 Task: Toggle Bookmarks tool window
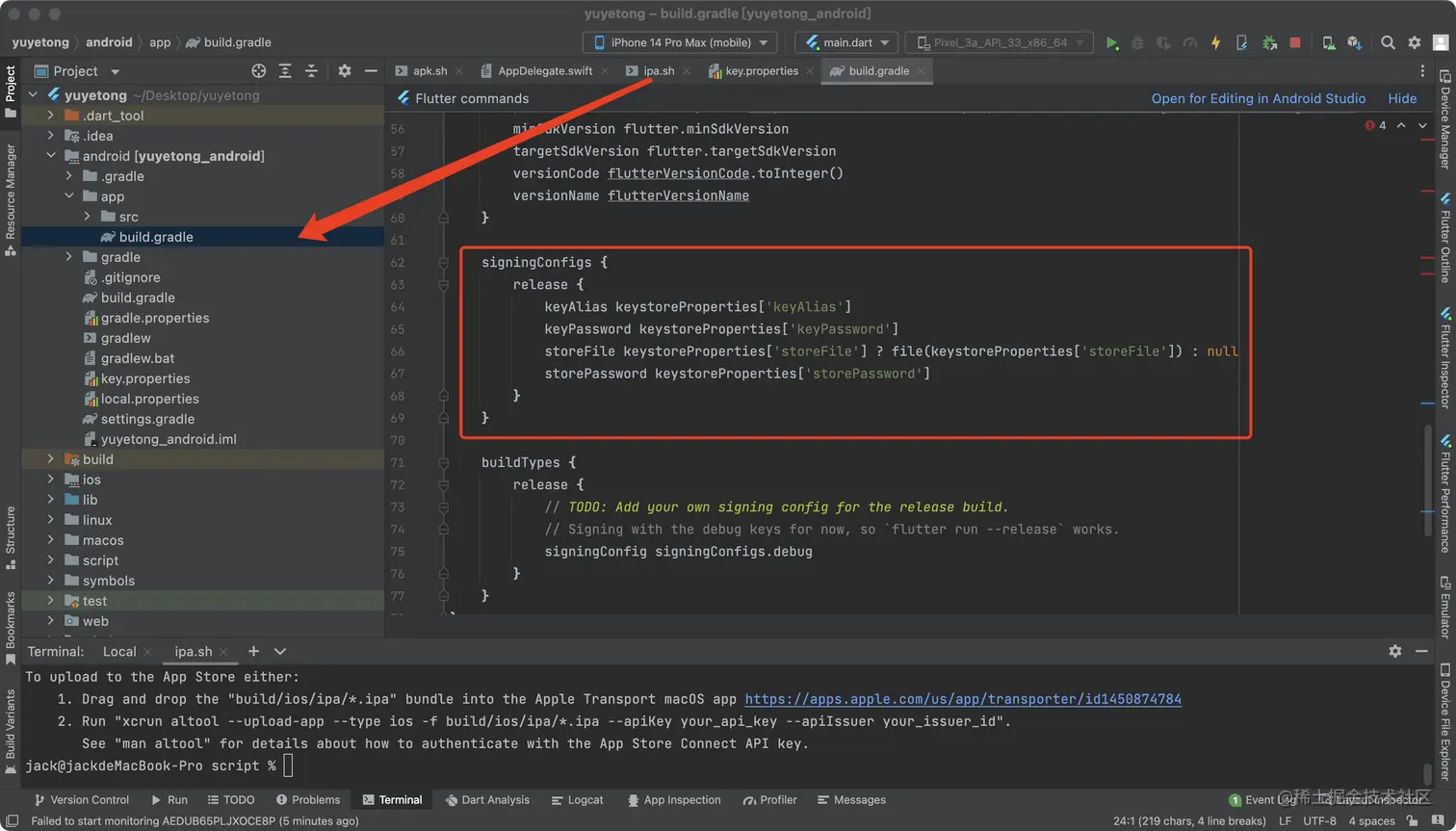coord(11,628)
